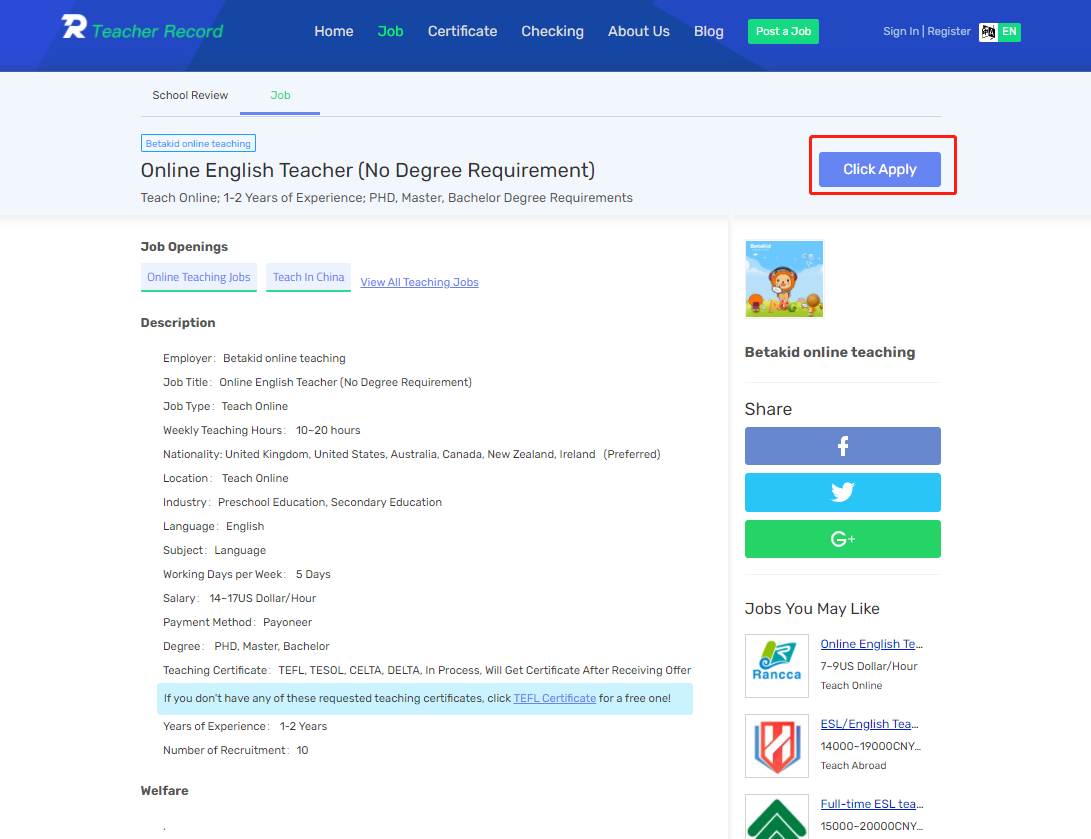Follow View All Teaching Jobs link

(420, 282)
